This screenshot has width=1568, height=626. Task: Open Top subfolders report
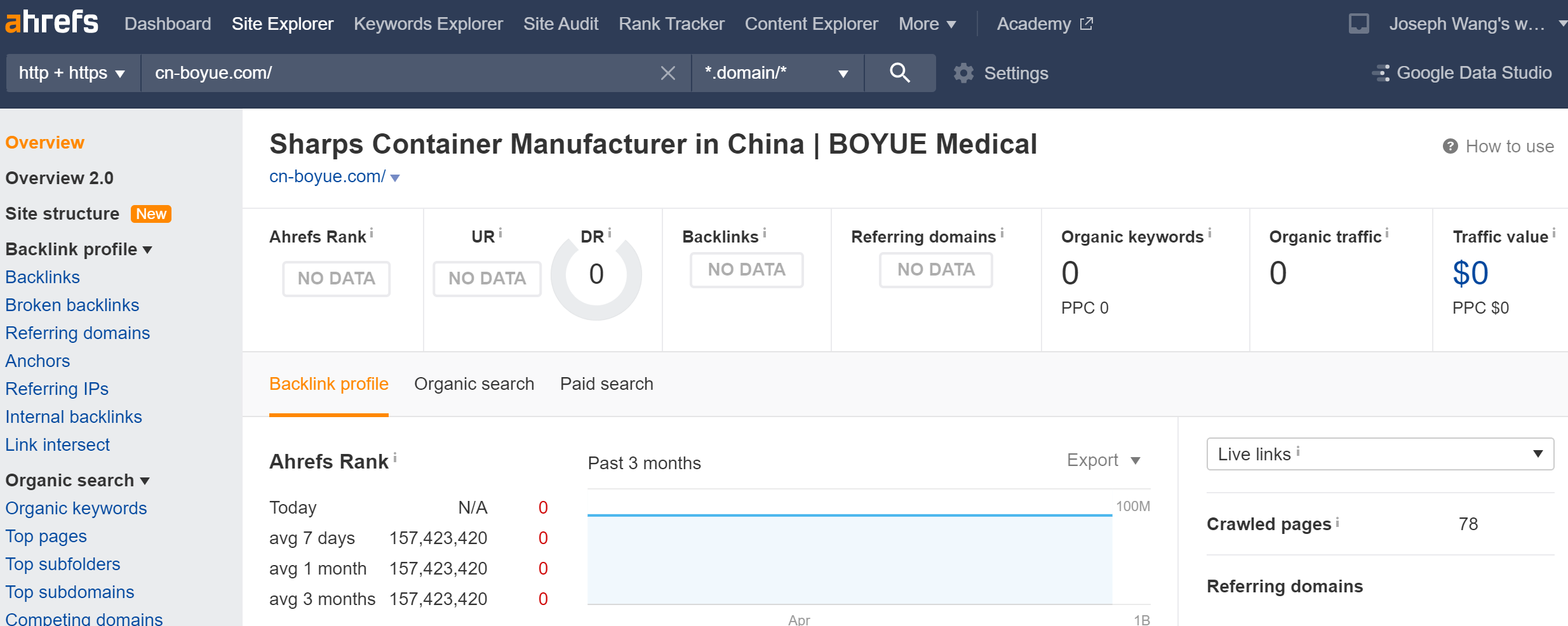coord(62,564)
